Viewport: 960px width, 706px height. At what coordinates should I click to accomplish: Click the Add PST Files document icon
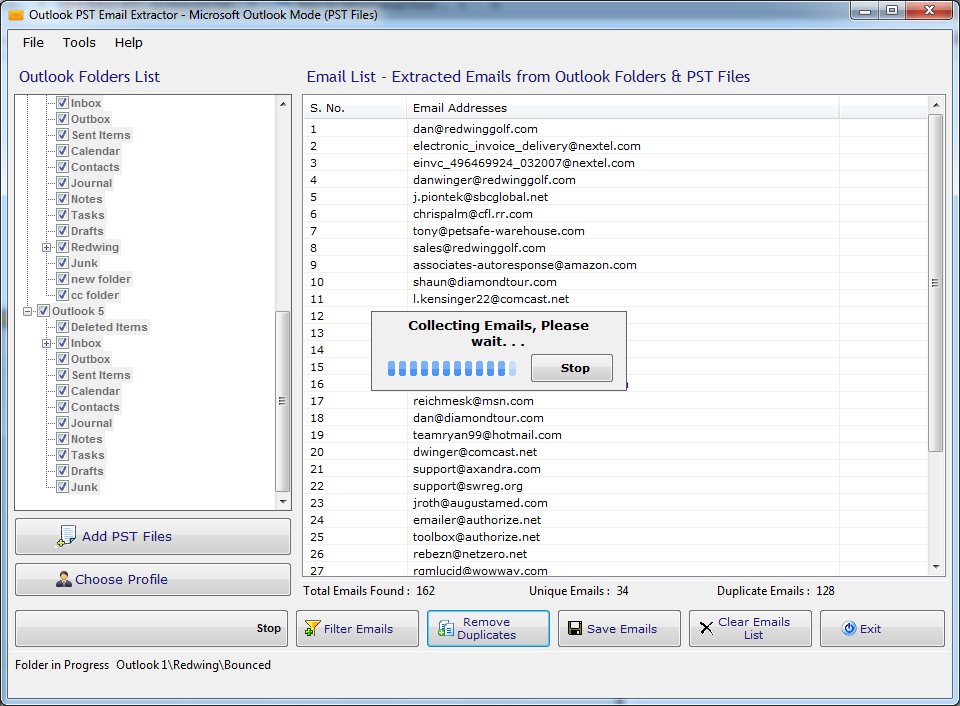[x=66, y=536]
